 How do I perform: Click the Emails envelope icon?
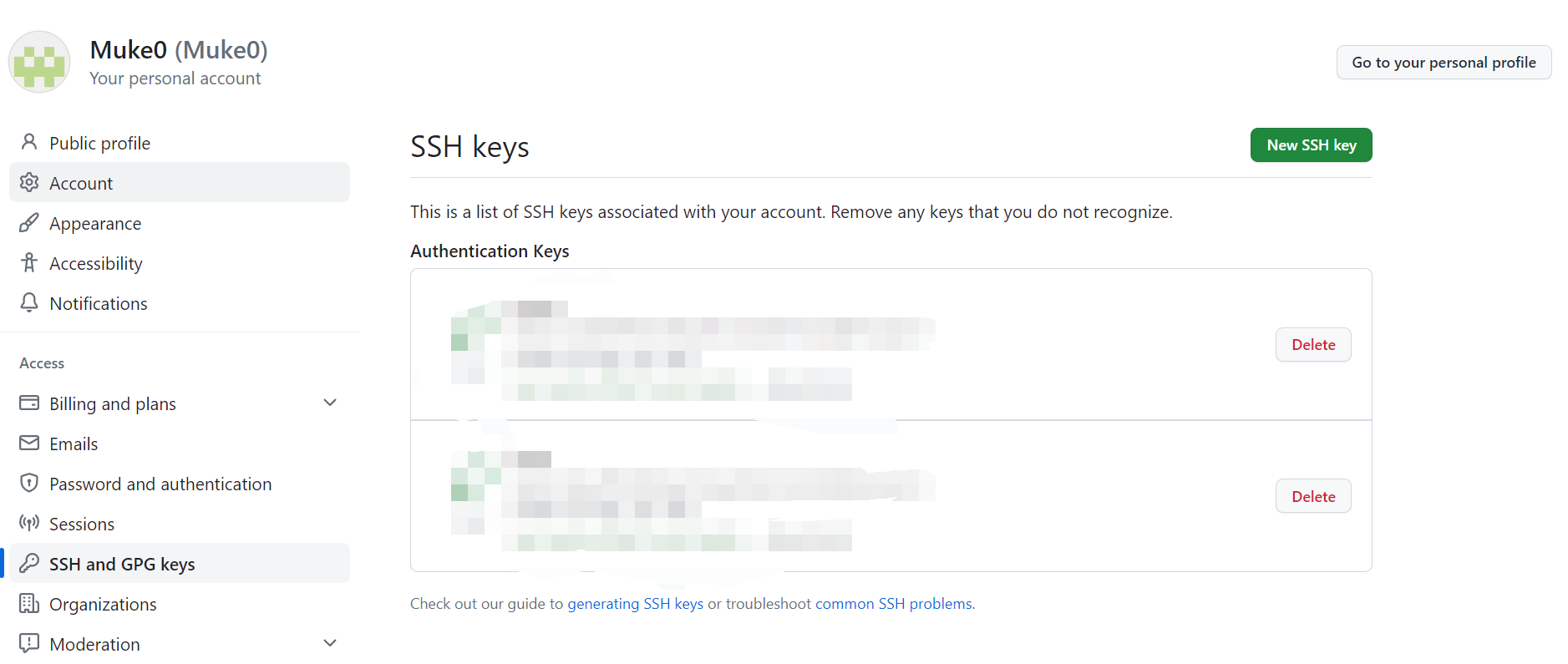point(29,443)
